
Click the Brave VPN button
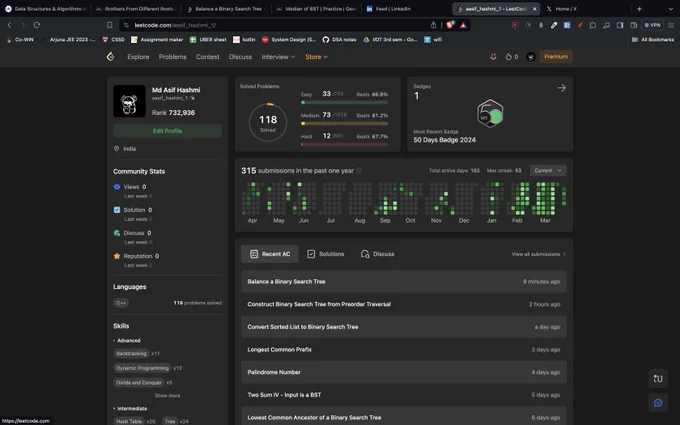(653, 25)
